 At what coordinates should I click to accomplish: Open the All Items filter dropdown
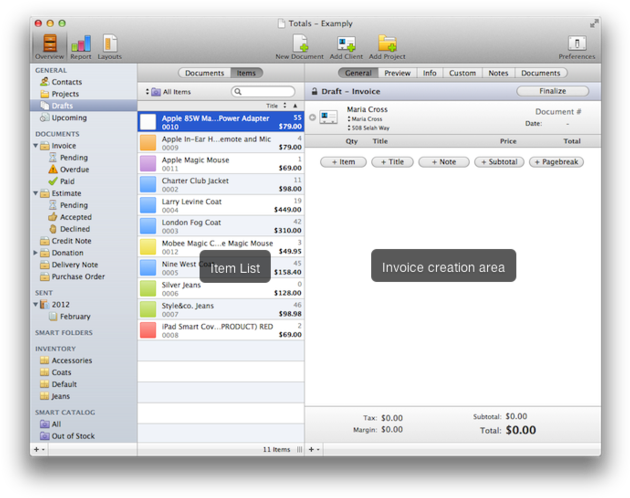[168, 92]
